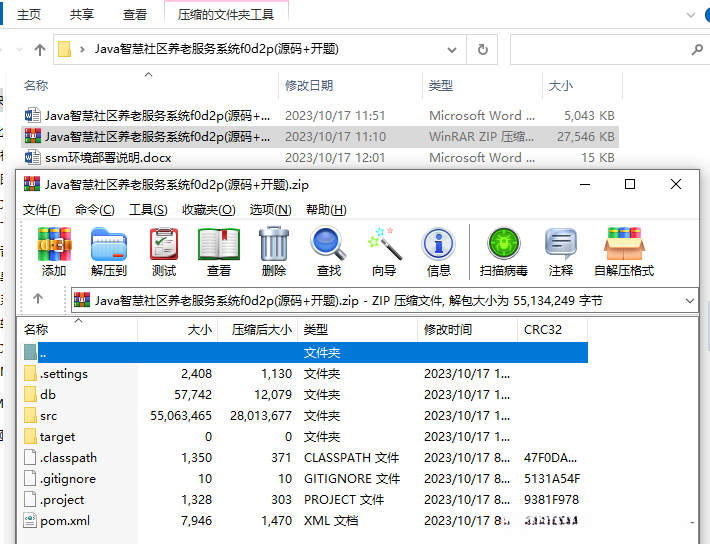
Task: Click the WinRAR zip file icon in Explorer list
Action: coord(33,136)
